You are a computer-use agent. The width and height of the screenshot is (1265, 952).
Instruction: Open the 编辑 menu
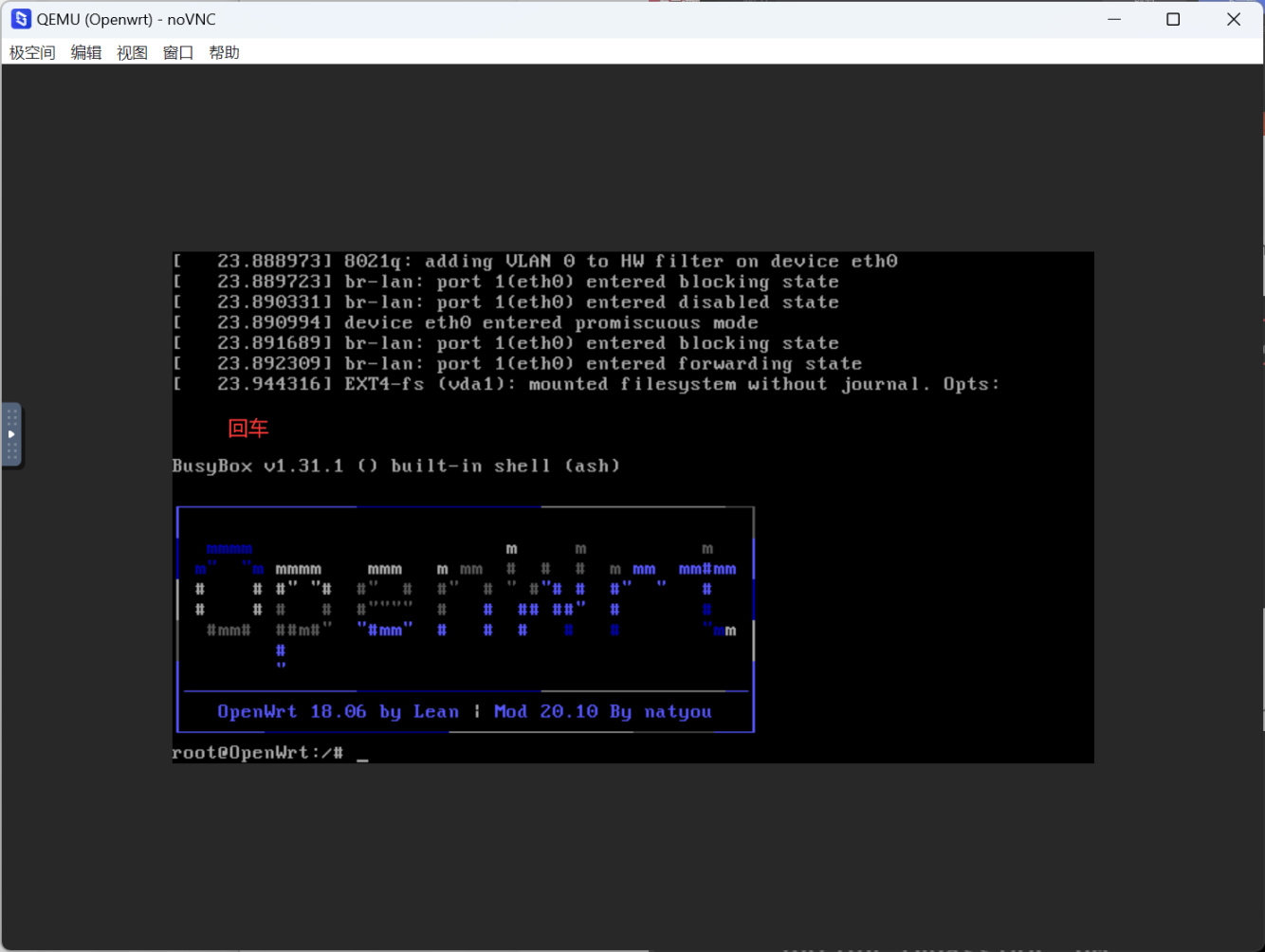pos(86,53)
